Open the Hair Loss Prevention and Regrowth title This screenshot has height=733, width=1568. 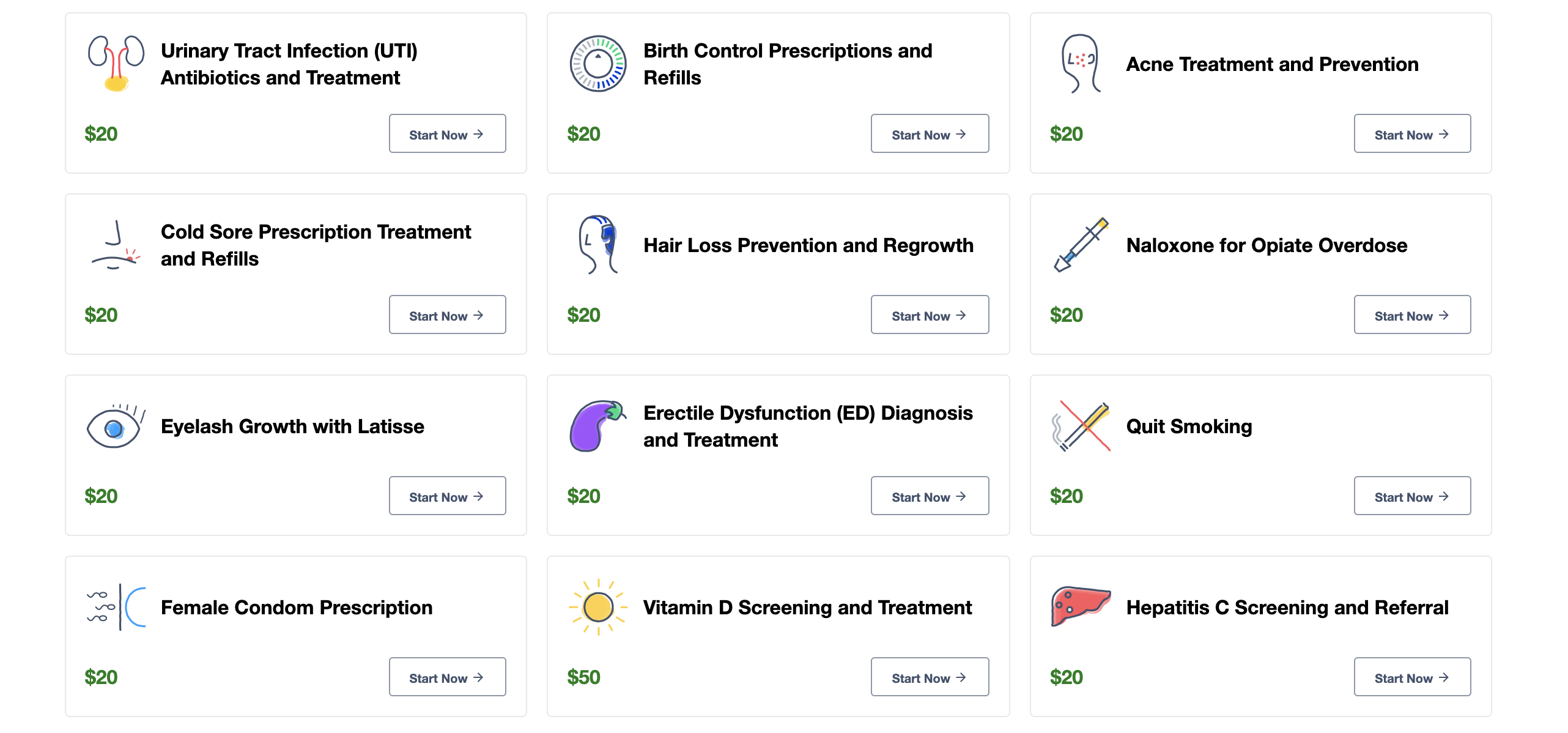pyautogui.click(x=808, y=245)
